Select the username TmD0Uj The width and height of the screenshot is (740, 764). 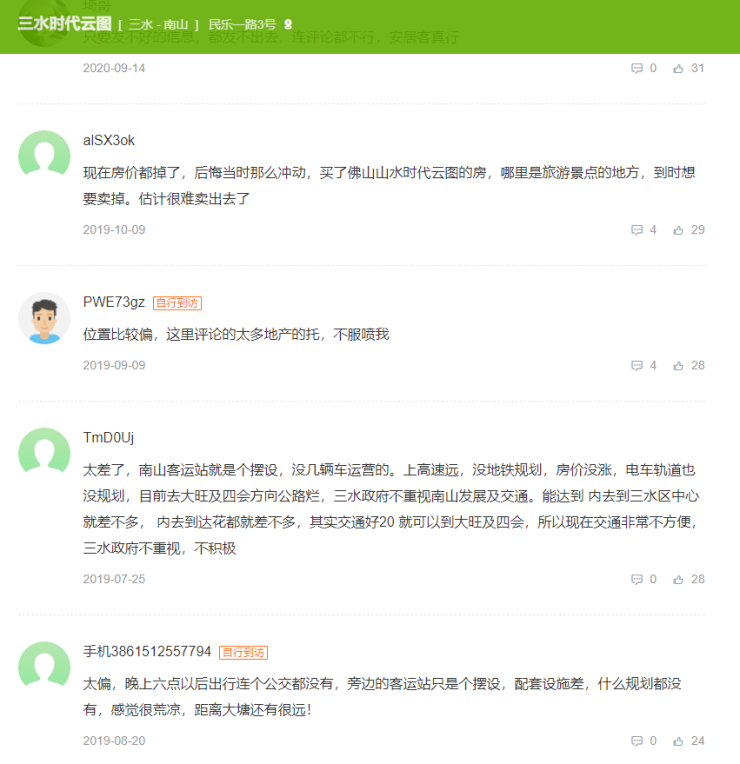pyautogui.click(x=108, y=438)
